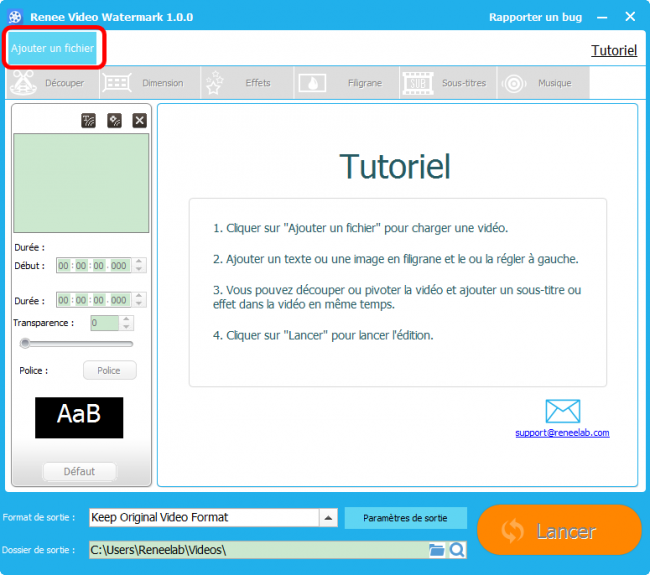The height and width of the screenshot is (575, 650).
Task: Increase Durée time with up arrow
Action: coord(139,296)
